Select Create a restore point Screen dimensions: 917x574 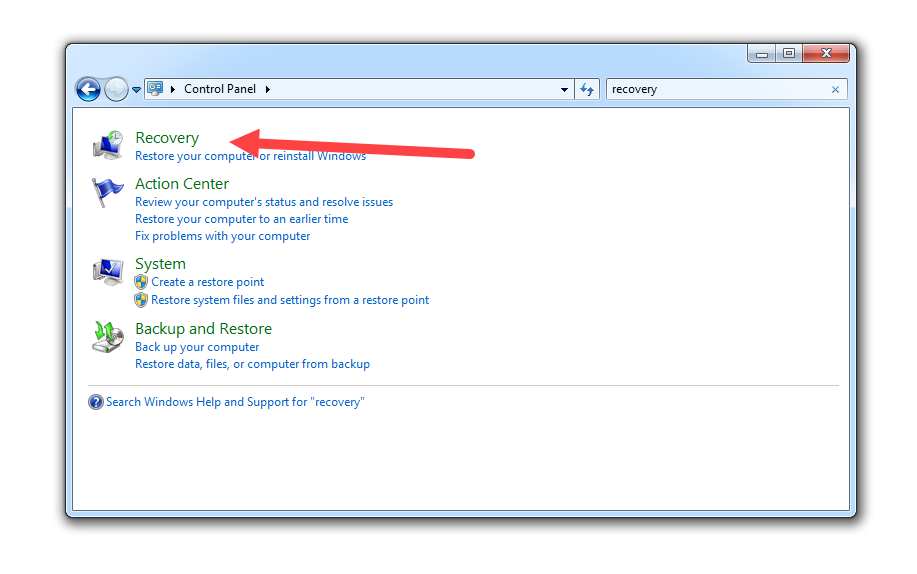tap(208, 282)
